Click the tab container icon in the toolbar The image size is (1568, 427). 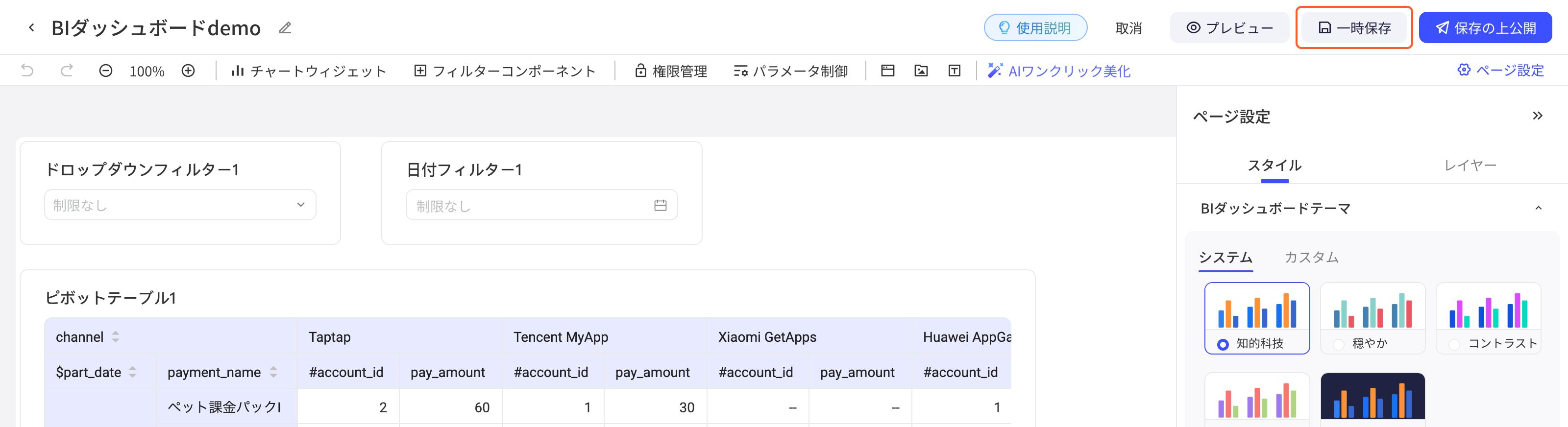click(887, 71)
